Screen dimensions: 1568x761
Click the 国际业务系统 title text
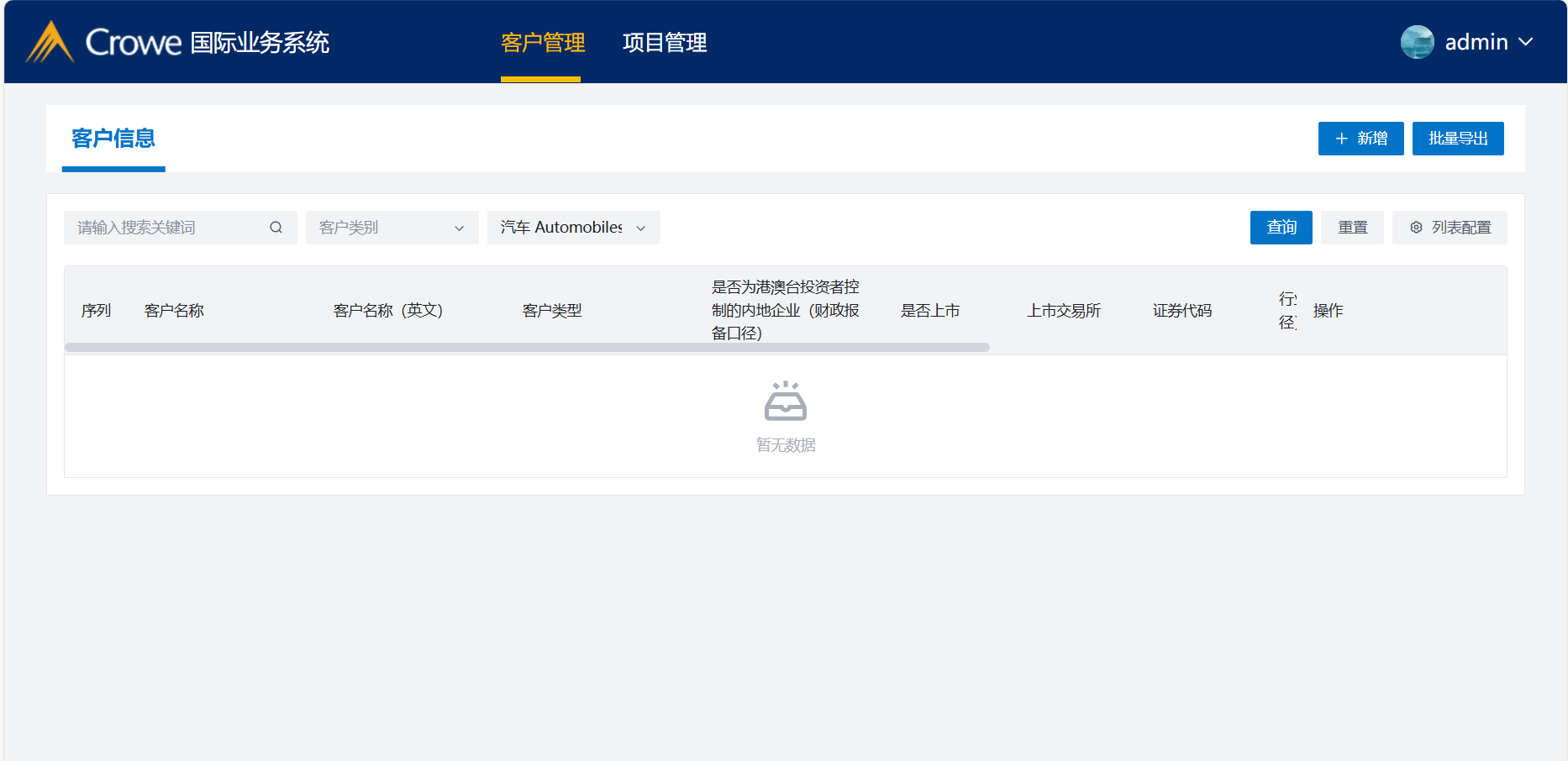pos(260,42)
